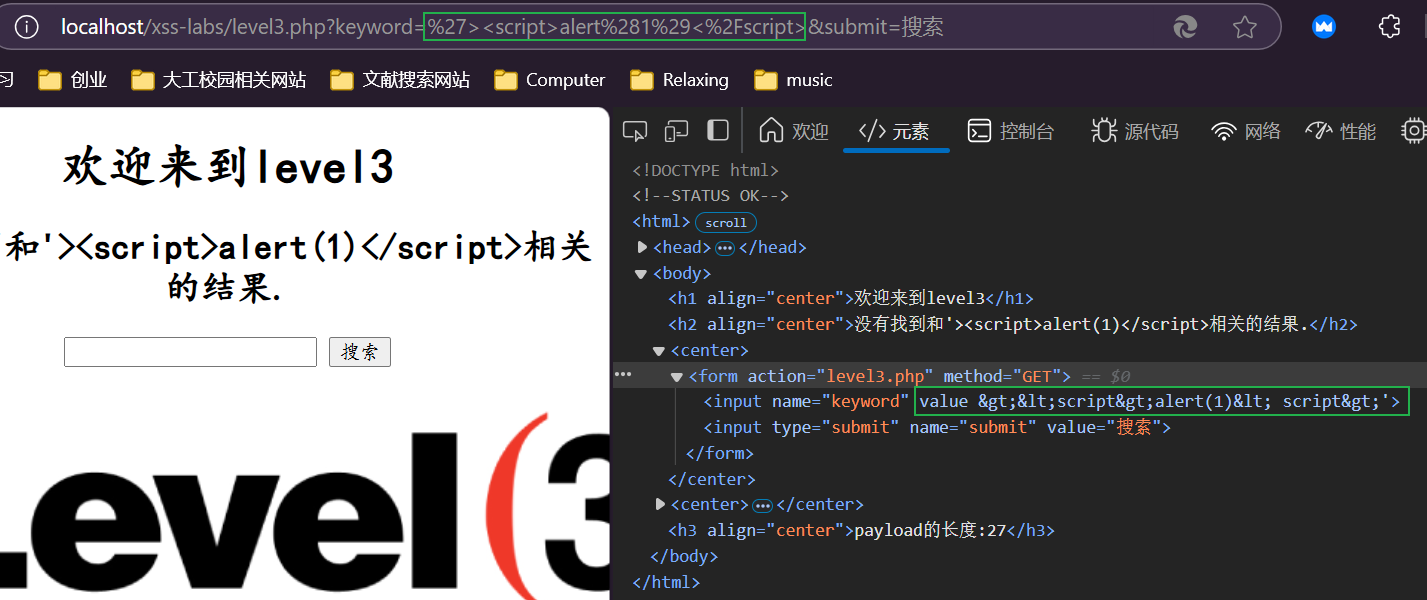This screenshot has height=600, width=1427.
Task: Expand the head node
Action: 642,247
